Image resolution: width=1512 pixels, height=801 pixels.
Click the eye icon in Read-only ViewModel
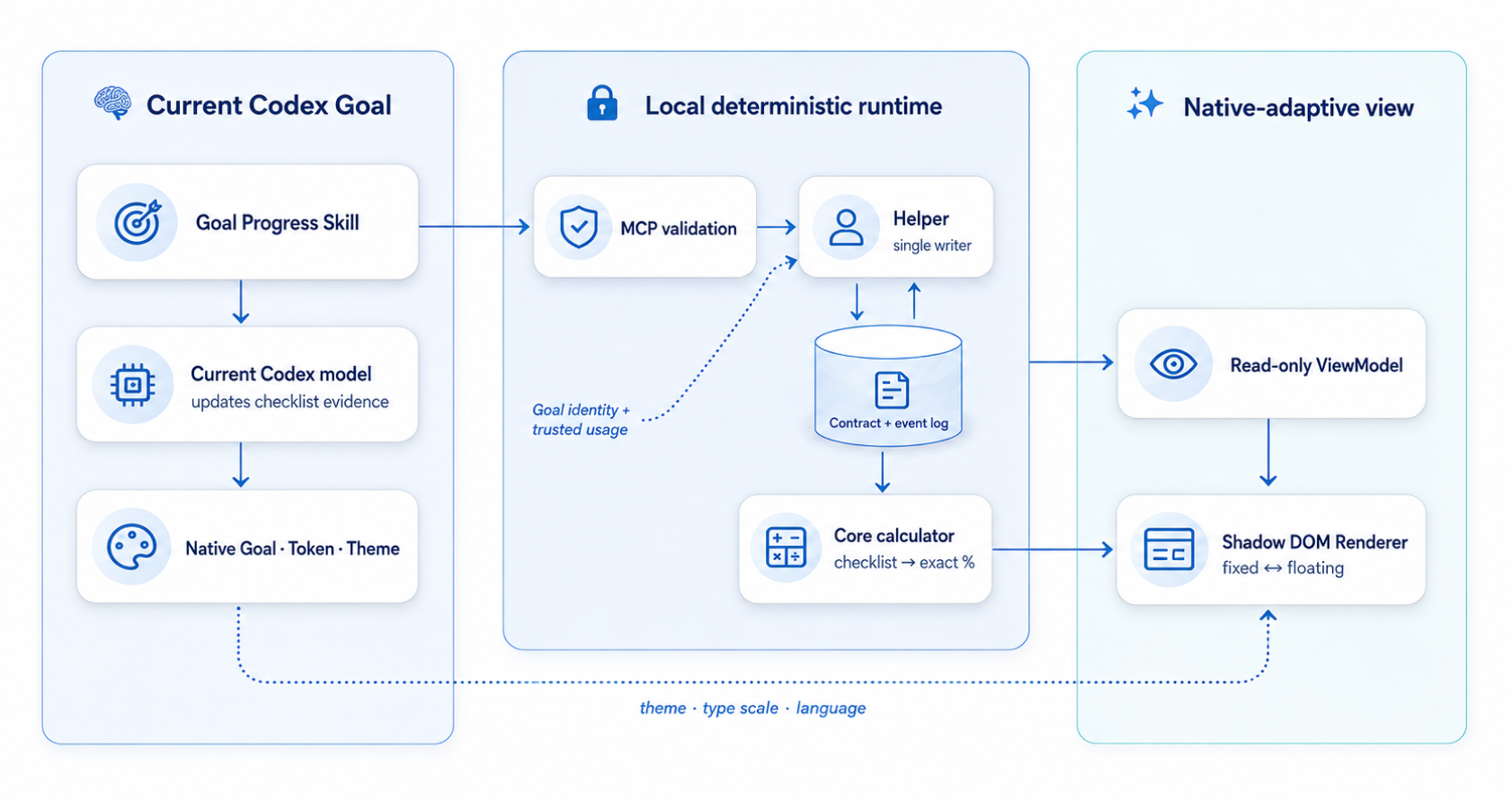pos(1173,364)
